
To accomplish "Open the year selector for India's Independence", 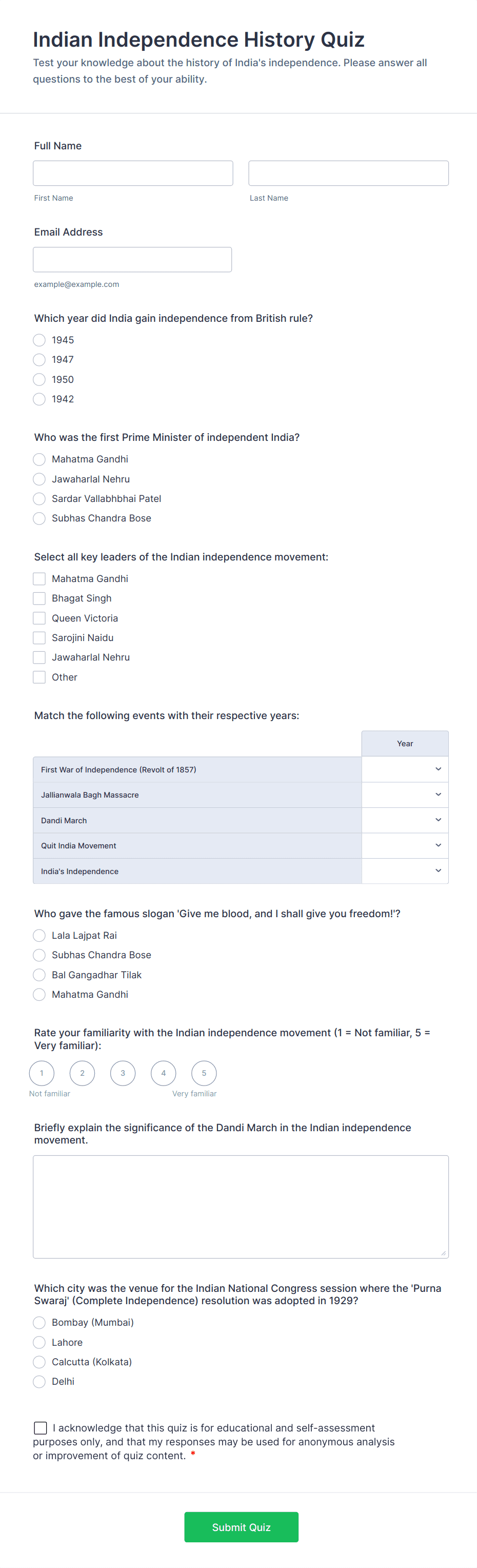I will pyautogui.click(x=405, y=871).
